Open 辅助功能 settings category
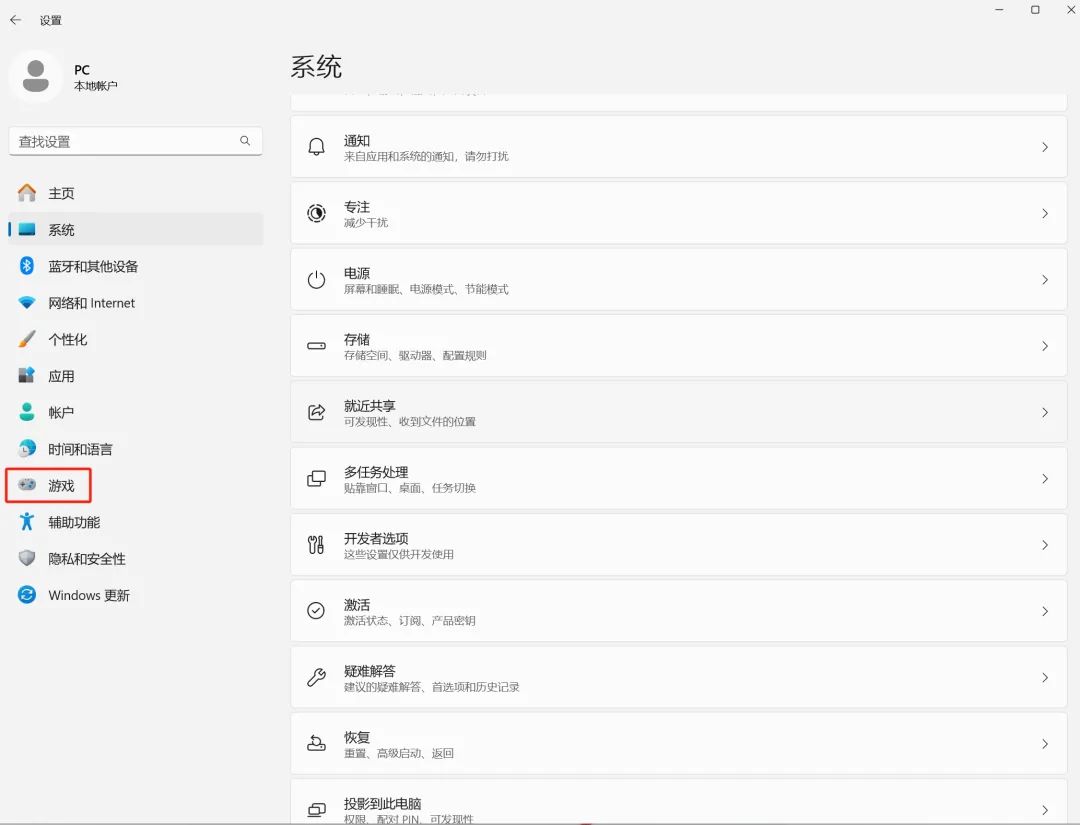Image resolution: width=1080 pixels, height=825 pixels. click(x=136, y=521)
